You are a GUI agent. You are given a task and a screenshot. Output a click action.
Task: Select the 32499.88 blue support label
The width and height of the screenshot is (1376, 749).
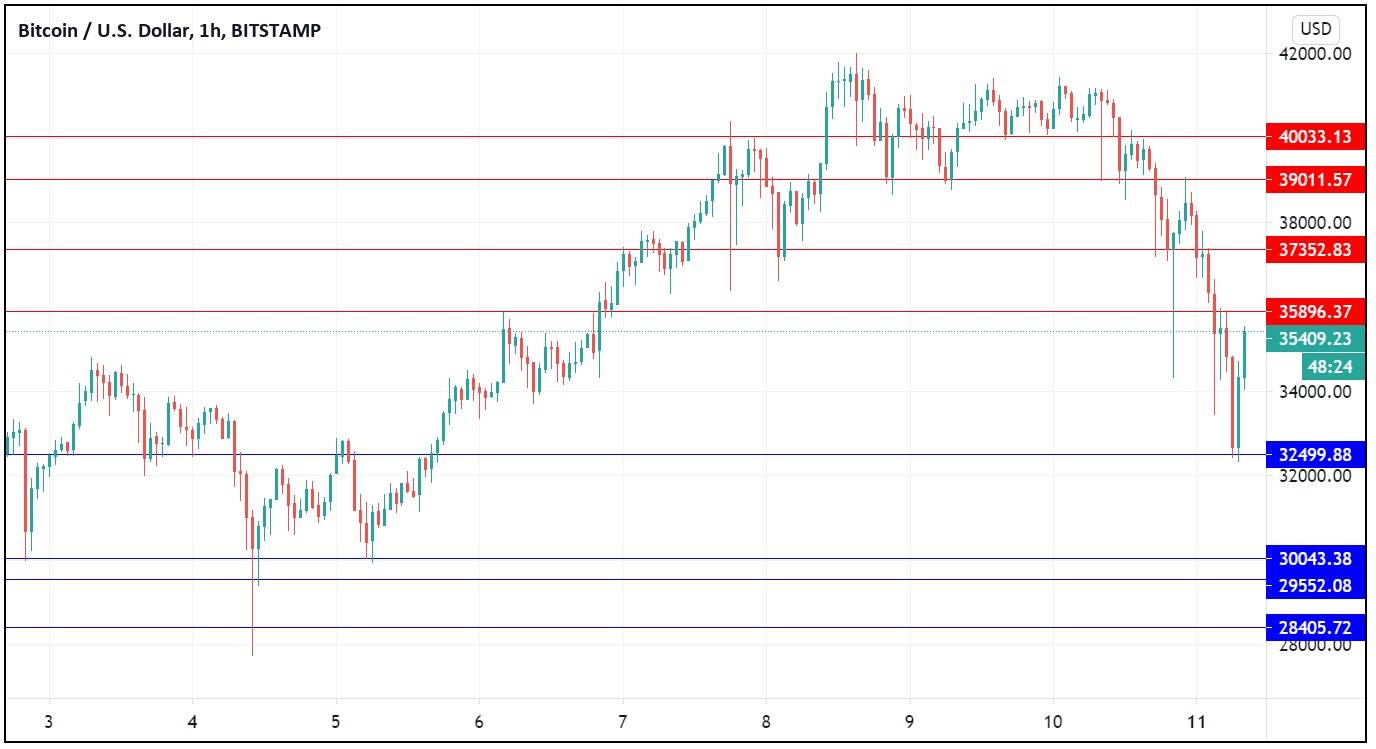coord(1314,455)
